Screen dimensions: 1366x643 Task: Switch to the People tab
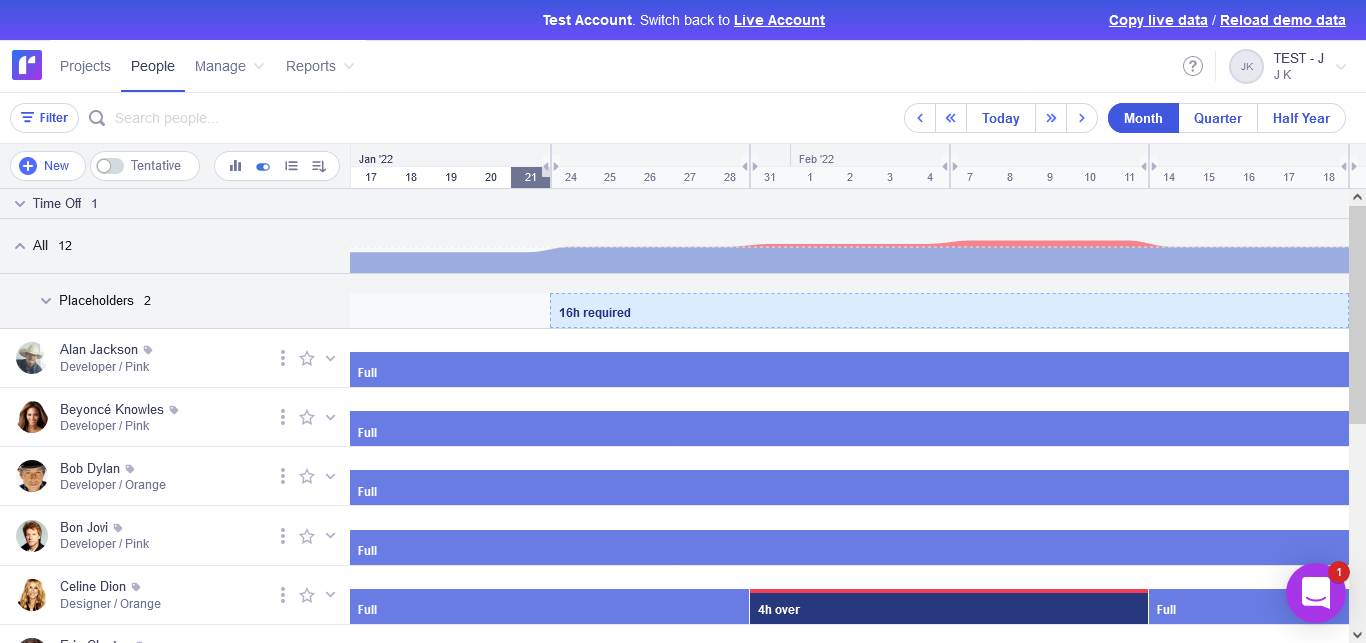click(x=152, y=66)
